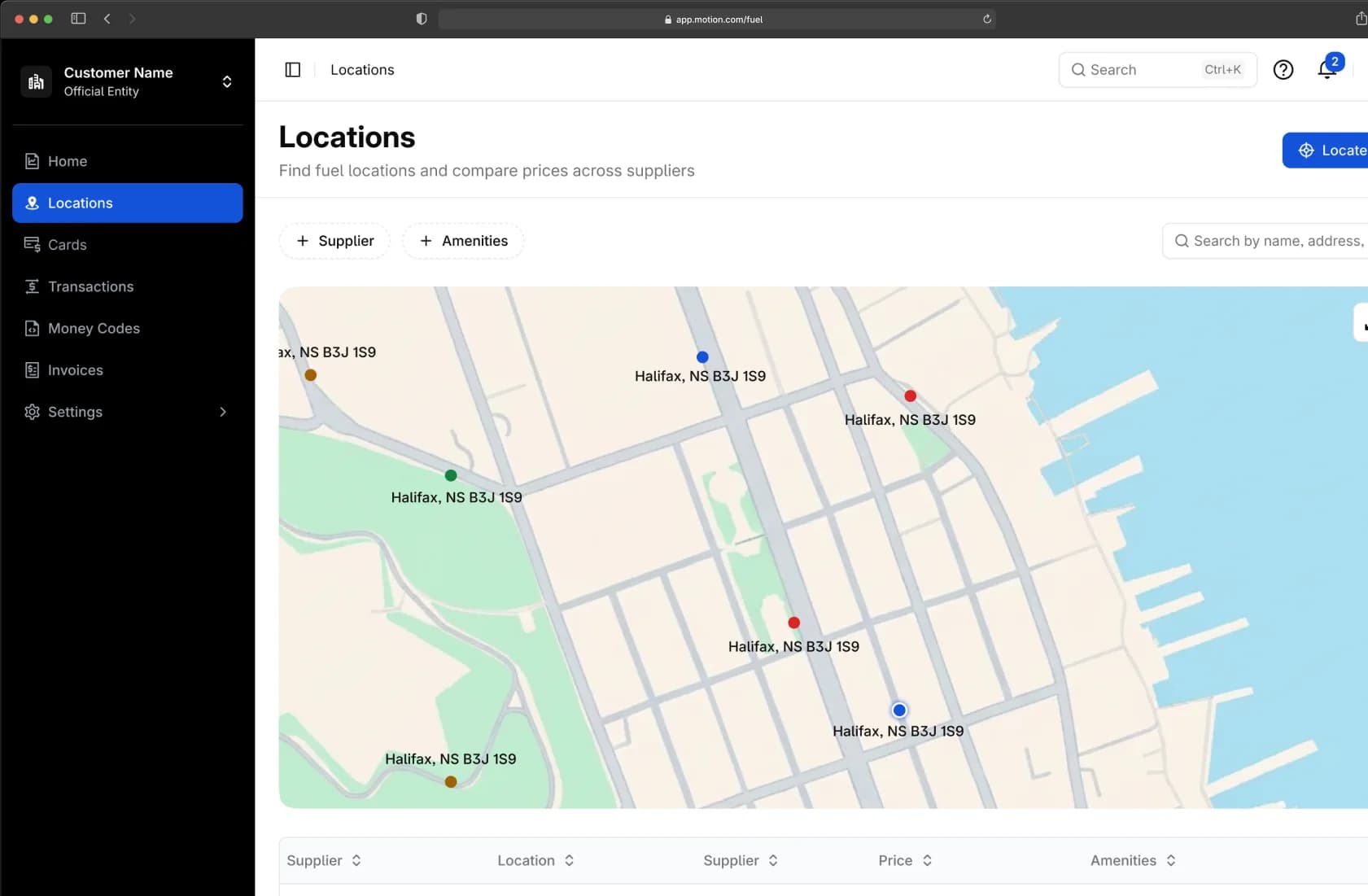
Task: Sort by the second Supplier column
Action: (741, 860)
